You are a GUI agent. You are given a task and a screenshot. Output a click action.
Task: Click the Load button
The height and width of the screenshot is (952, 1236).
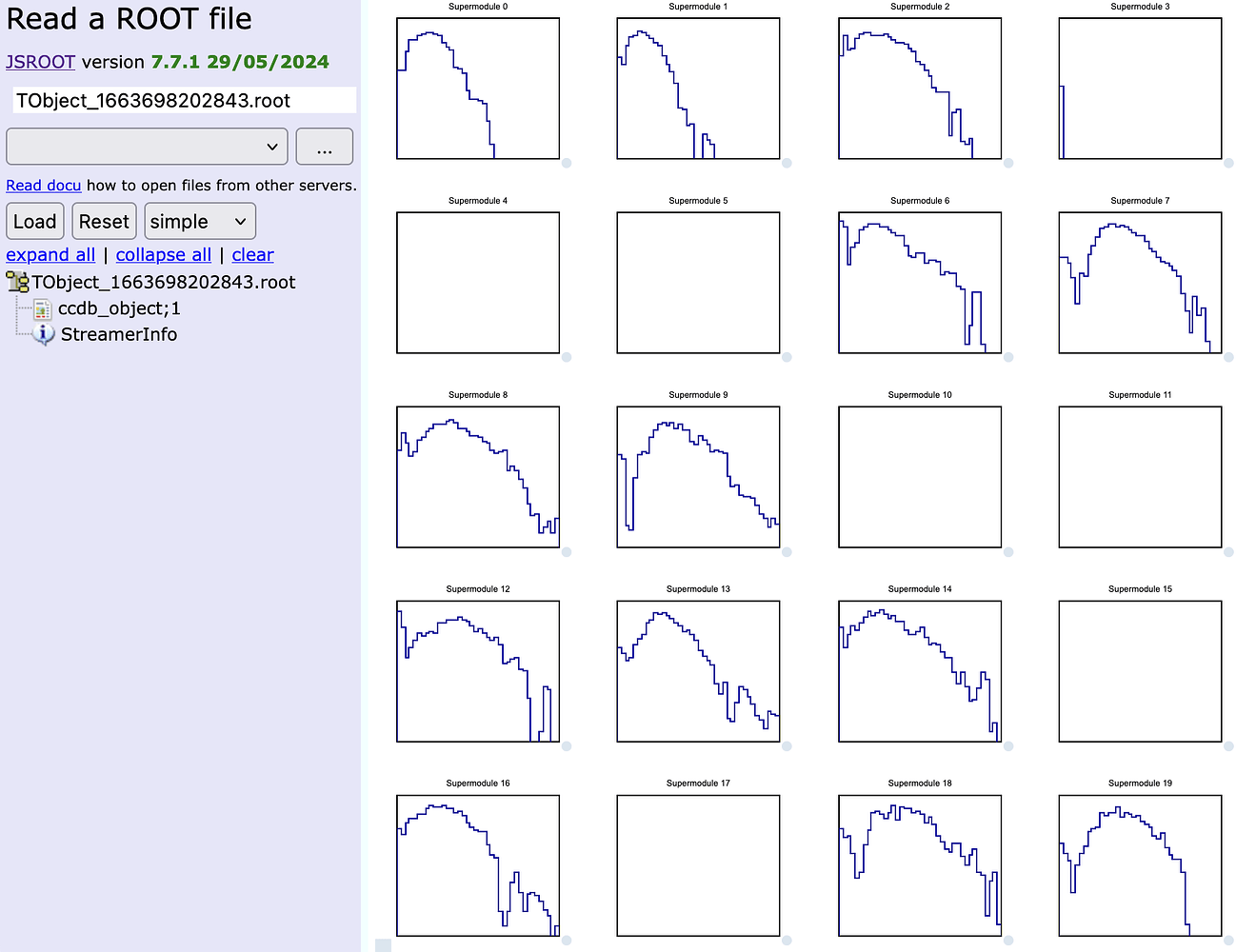(x=35, y=222)
